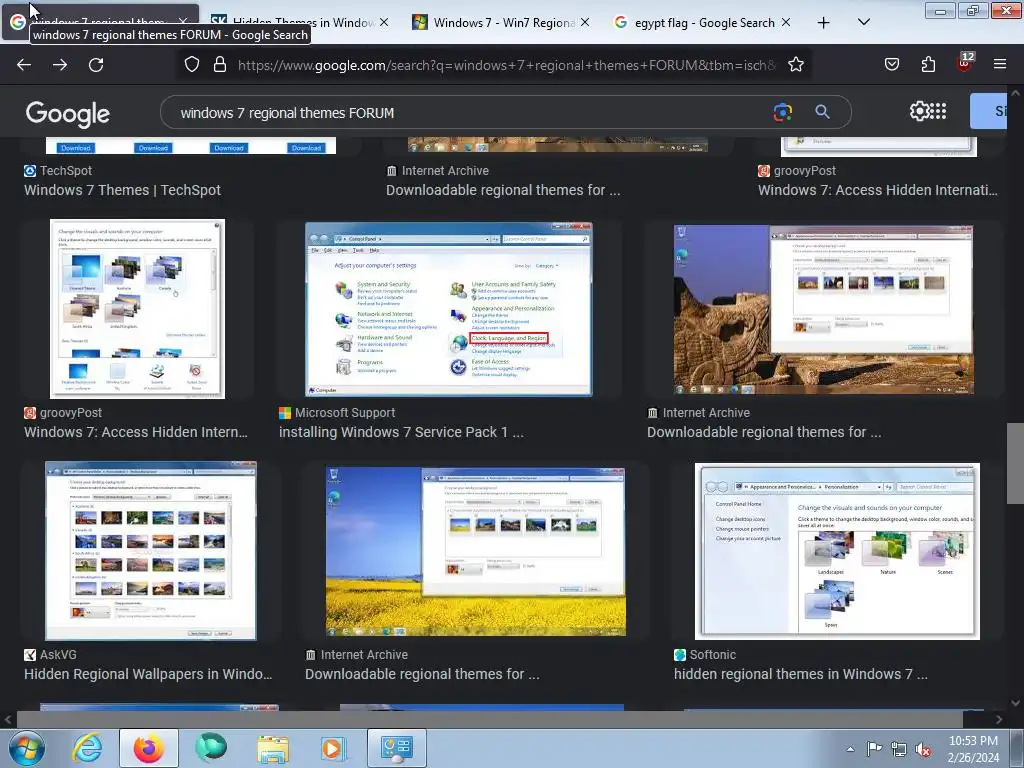The image size is (1024, 768).
Task: Go forward to the next page
Action: click(x=60, y=65)
